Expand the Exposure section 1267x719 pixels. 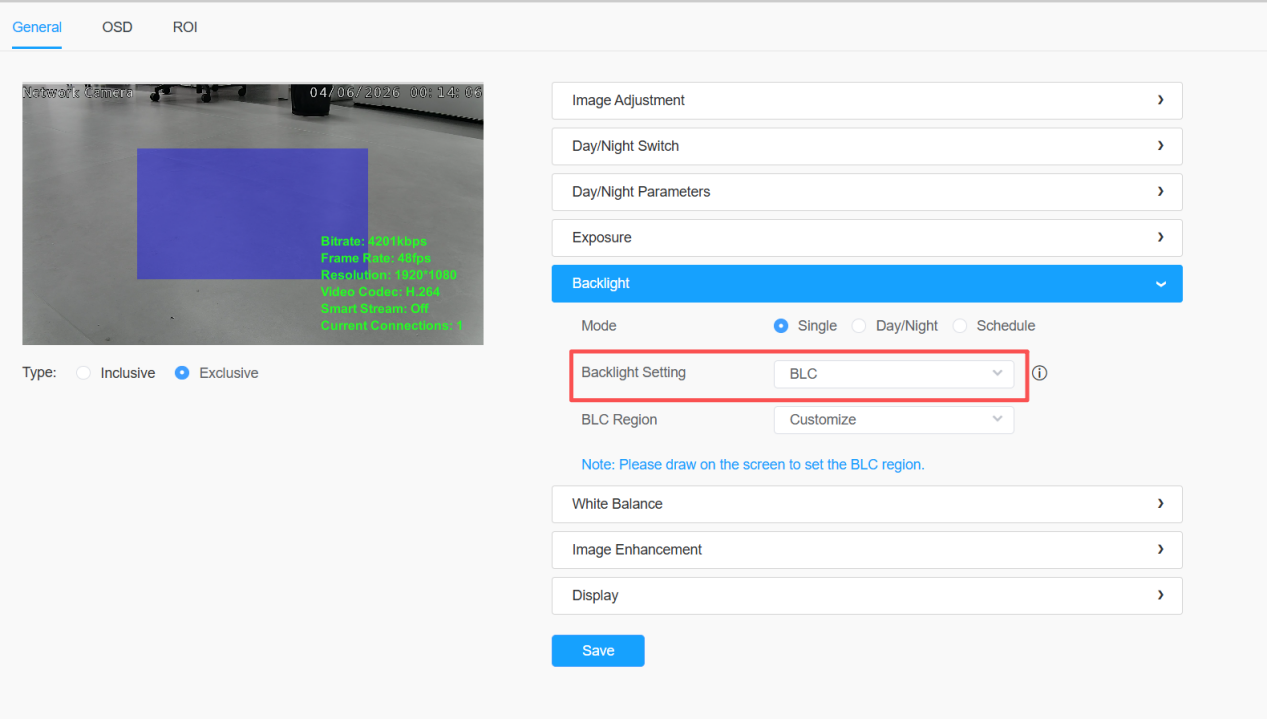867,238
